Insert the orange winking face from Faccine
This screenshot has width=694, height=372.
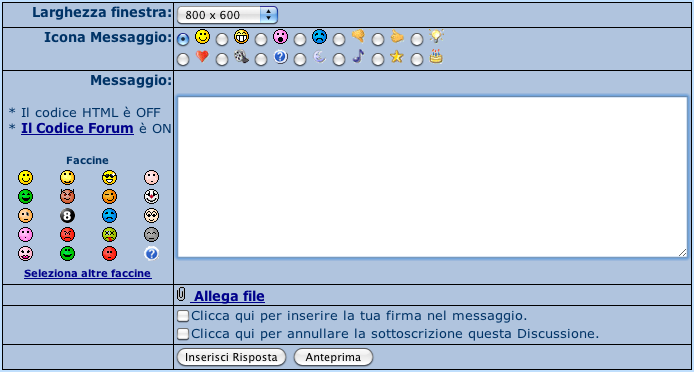109,196
